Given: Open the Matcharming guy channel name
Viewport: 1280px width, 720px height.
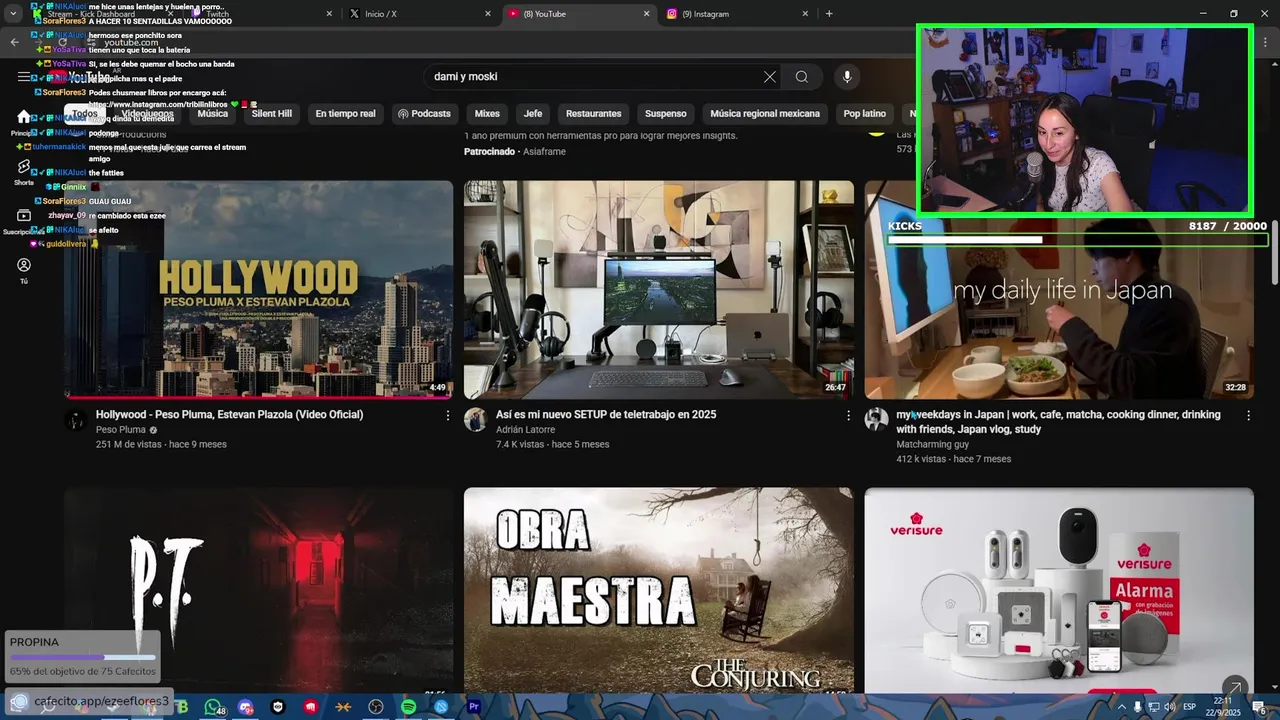Looking at the screenshot, I should [x=932, y=444].
